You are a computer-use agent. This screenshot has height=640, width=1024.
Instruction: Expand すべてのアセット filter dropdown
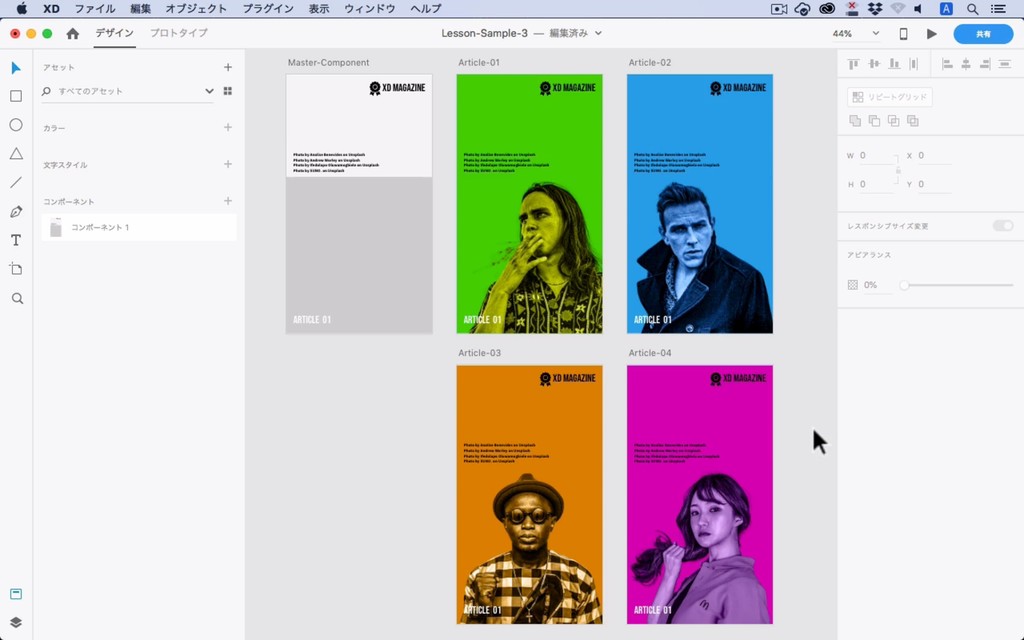point(209,91)
